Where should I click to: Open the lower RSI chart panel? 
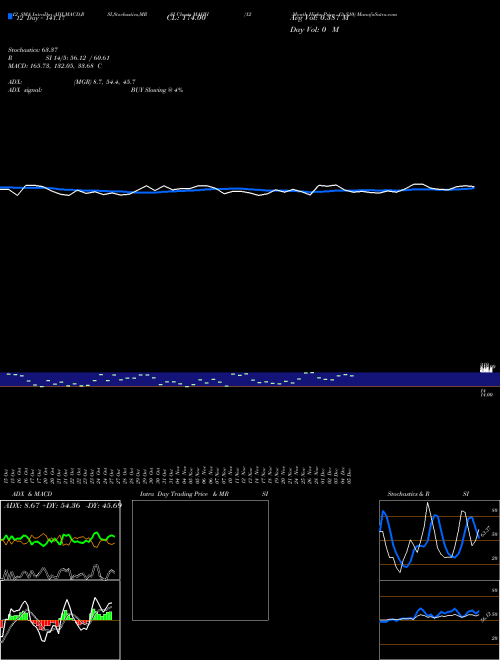point(439,620)
